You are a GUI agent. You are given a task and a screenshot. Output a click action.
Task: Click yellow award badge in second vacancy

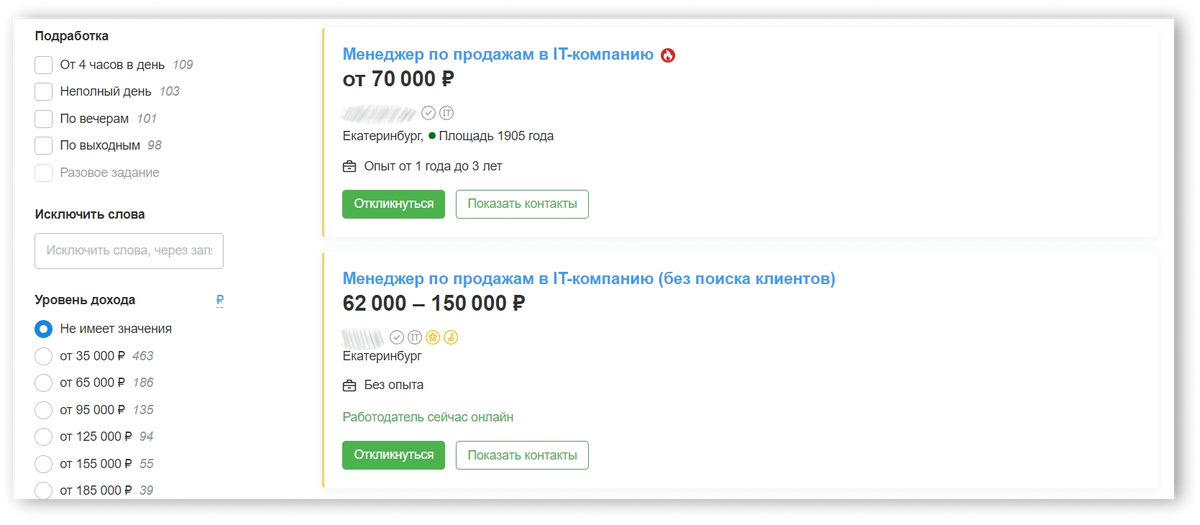click(x=450, y=337)
